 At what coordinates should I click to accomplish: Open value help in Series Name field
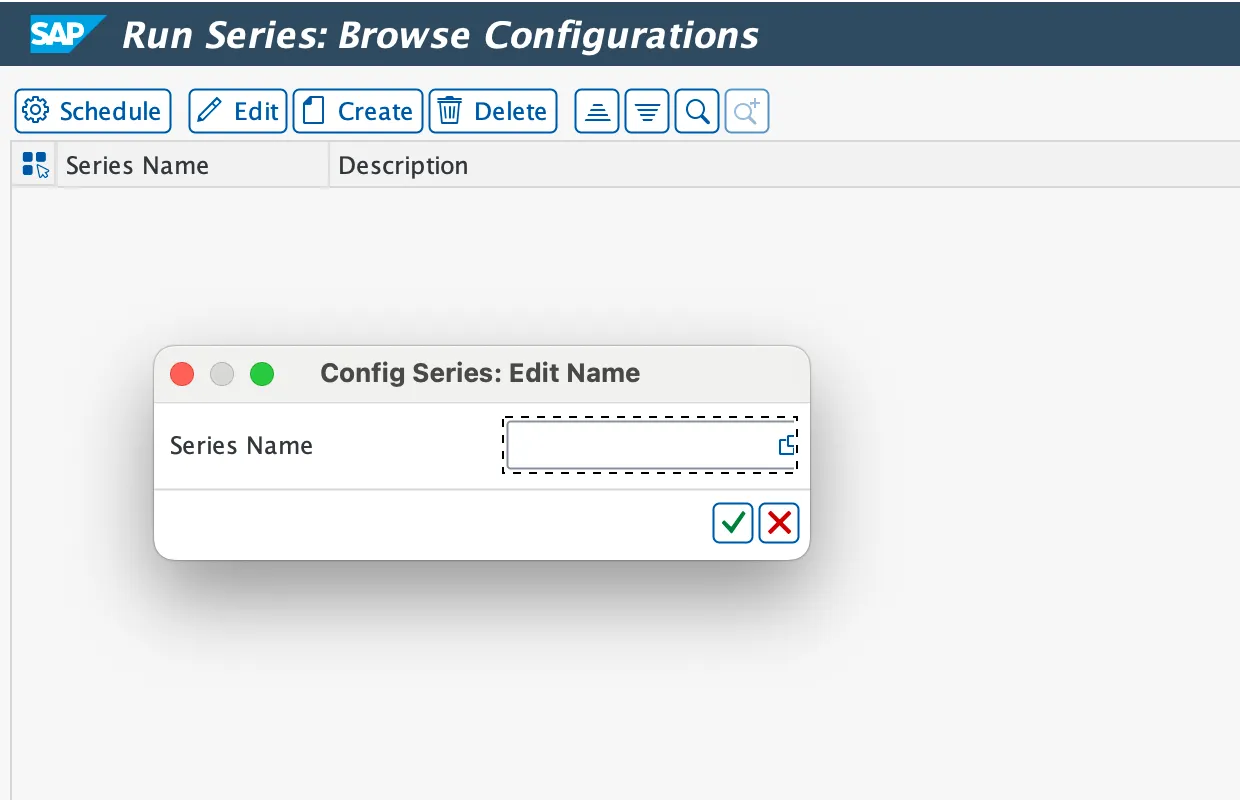[x=787, y=445]
